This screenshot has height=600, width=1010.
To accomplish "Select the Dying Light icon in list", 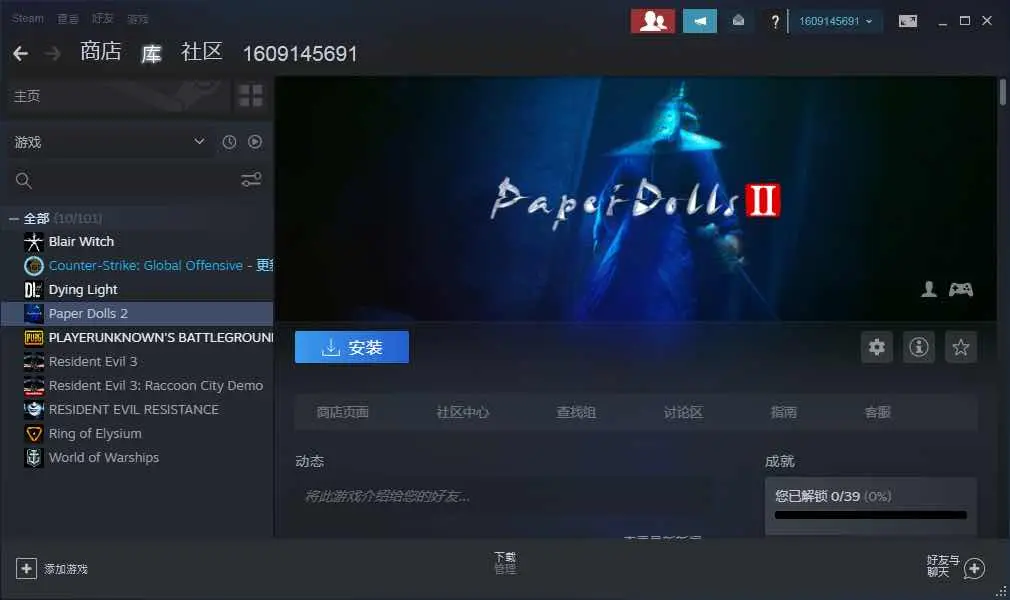I will click(x=33, y=290).
